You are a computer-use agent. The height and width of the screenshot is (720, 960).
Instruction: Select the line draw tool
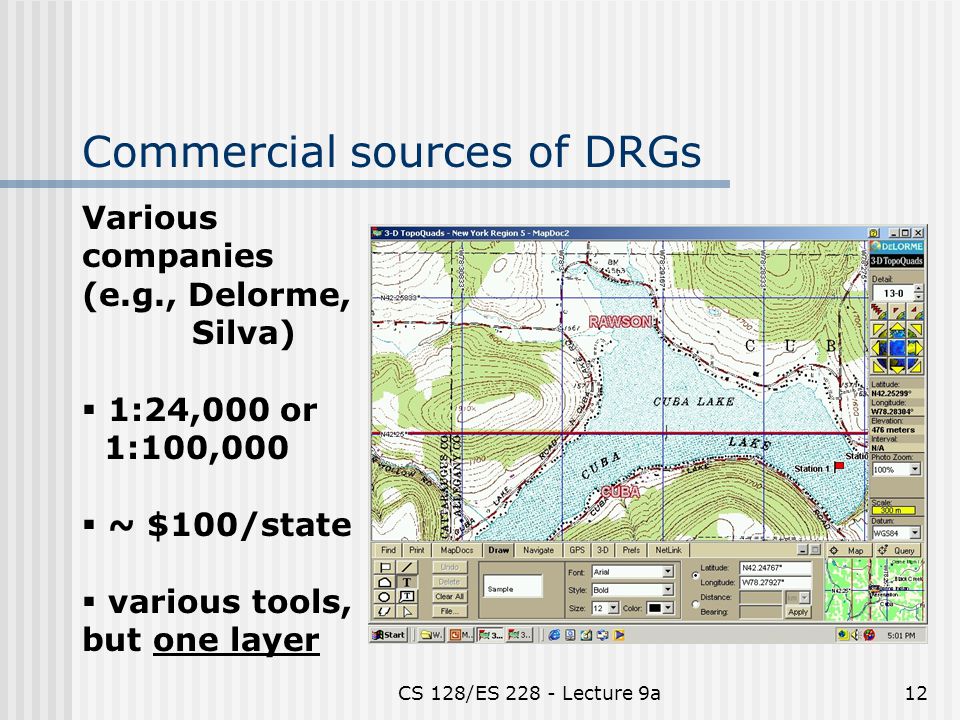407,568
